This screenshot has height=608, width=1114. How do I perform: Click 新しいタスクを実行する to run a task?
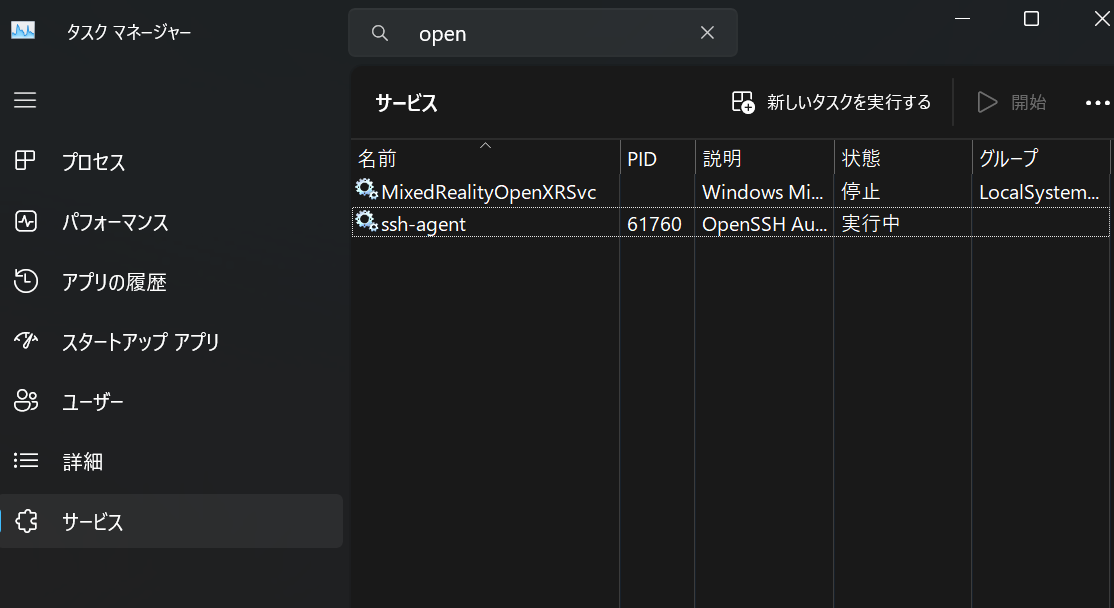(831, 102)
